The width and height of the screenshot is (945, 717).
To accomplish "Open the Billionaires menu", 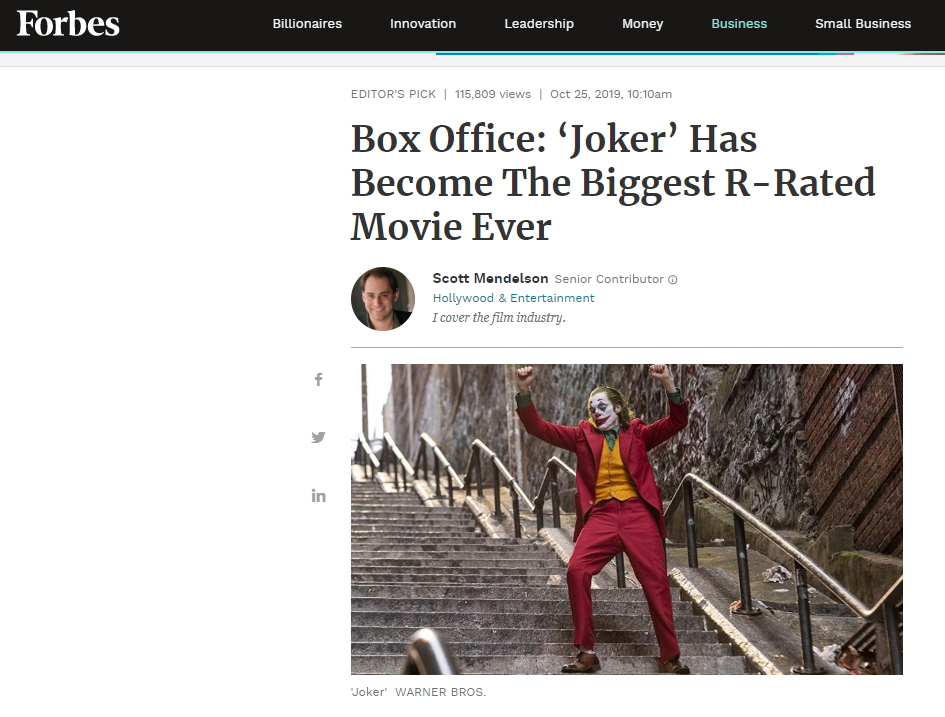I will coord(307,23).
